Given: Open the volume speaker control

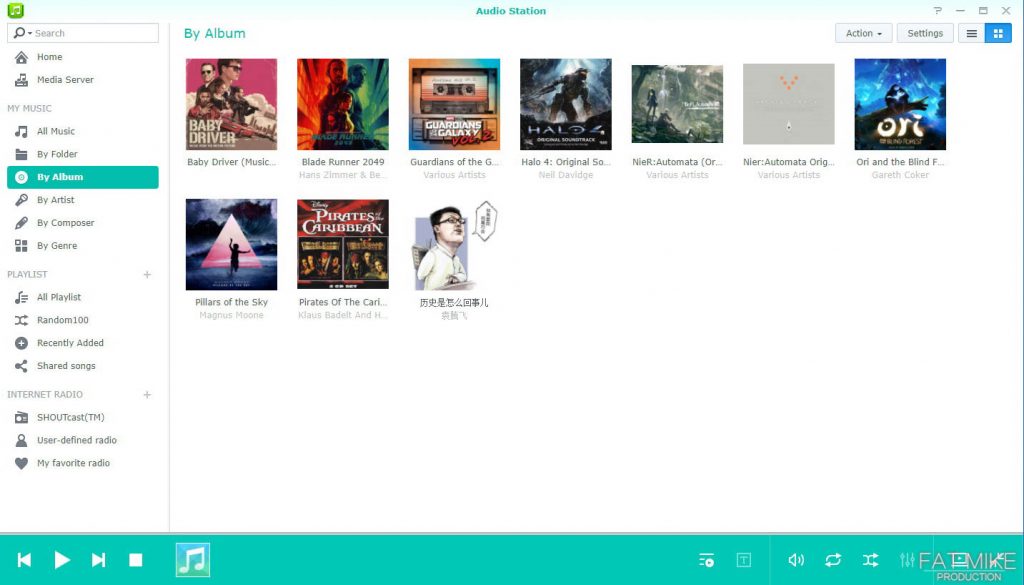Looking at the screenshot, I should pyautogui.click(x=796, y=560).
